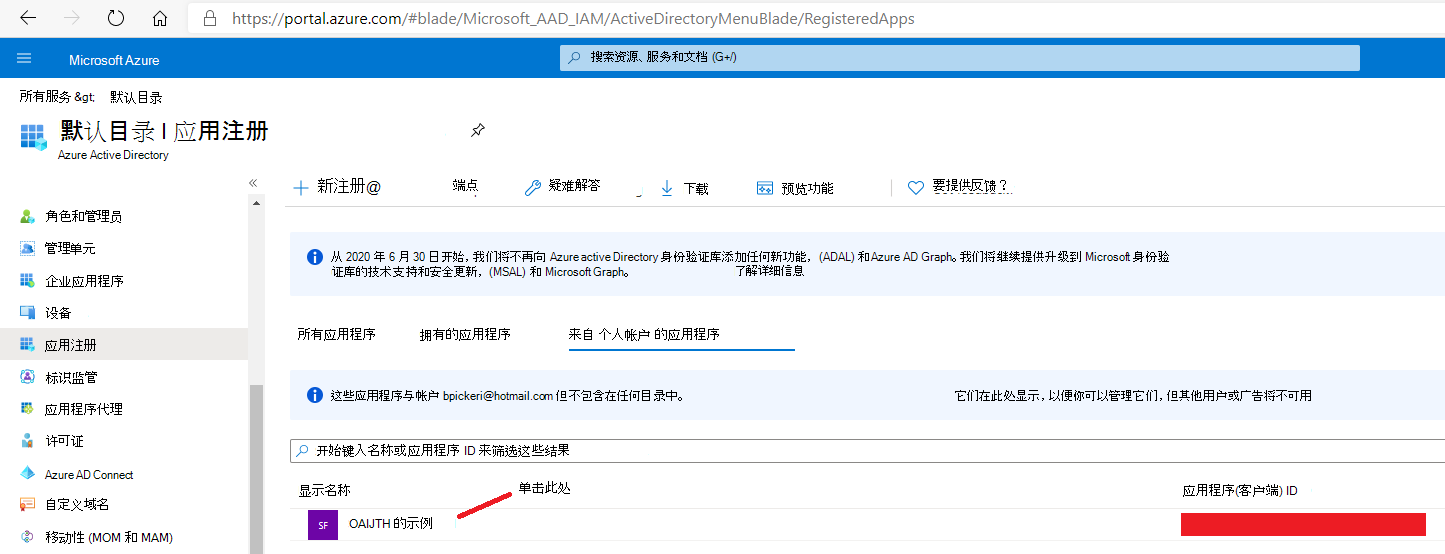This screenshot has width=1445, height=554.
Task: Select 应用注册 in sidebar
Action: (x=71, y=345)
